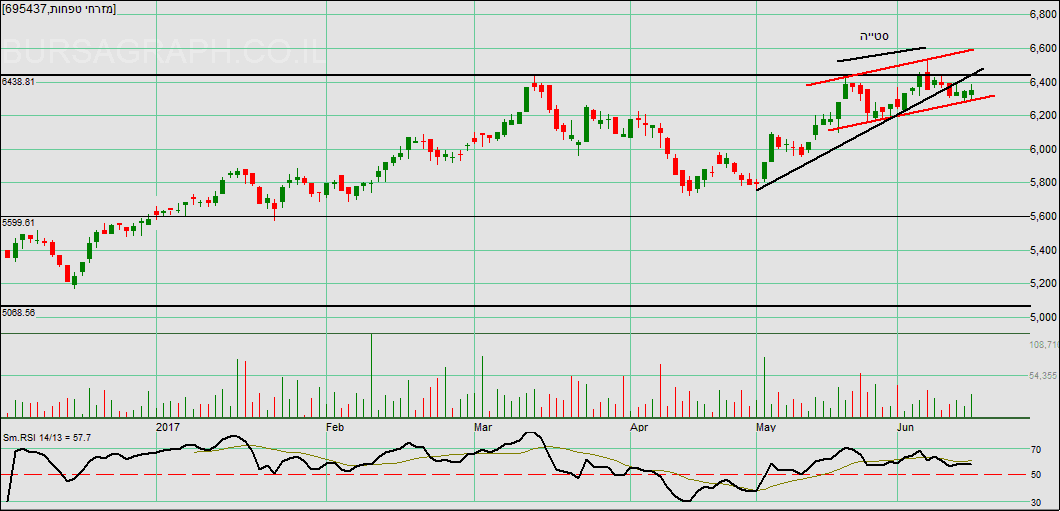This screenshot has width=1060, height=511.
Task: Click the 5,200 price axis label
Action: (x=1043, y=284)
